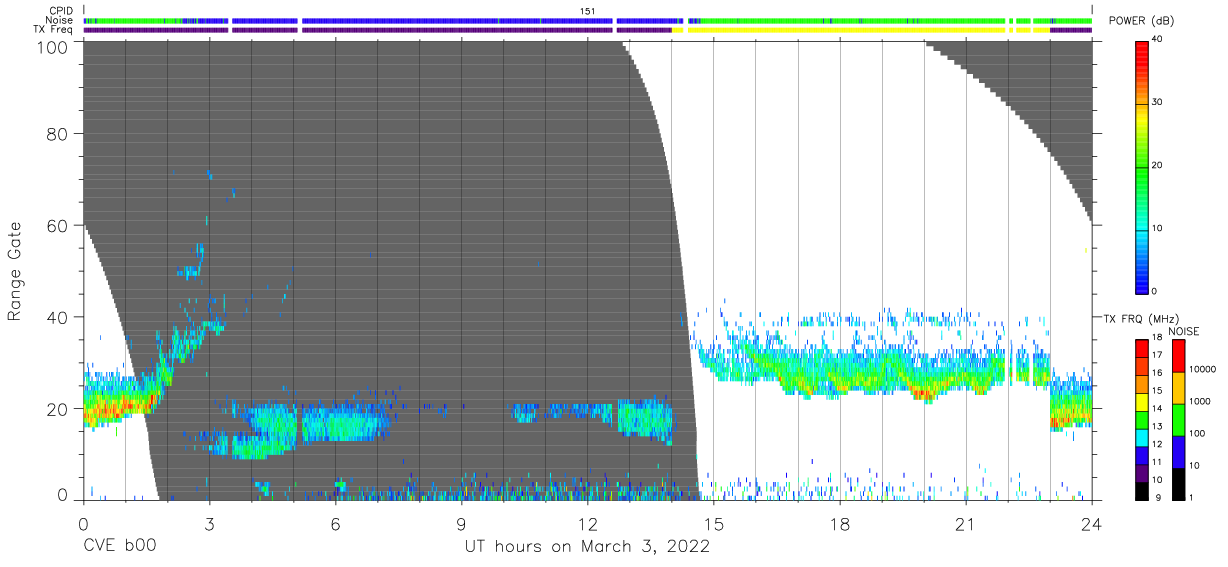1228x567 pixels.
Task: Click the Range Gate y-axis title
Action: [x=15, y=271]
